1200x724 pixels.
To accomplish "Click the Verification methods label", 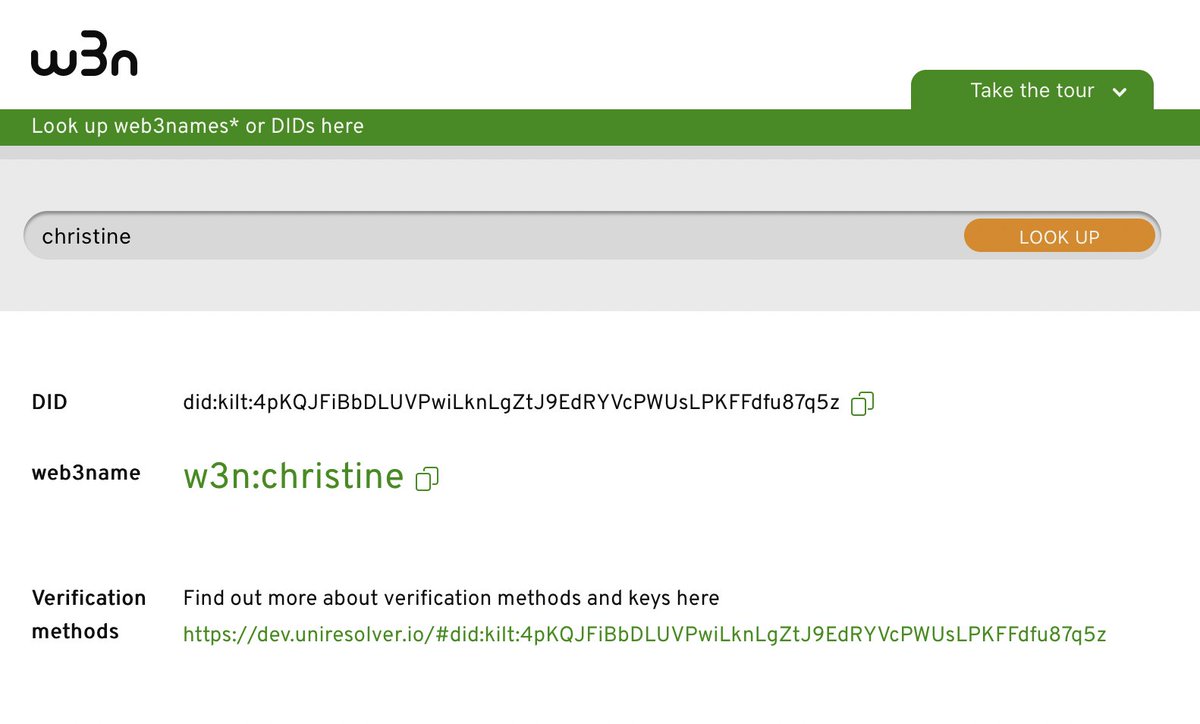I will click(x=89, y=615).
